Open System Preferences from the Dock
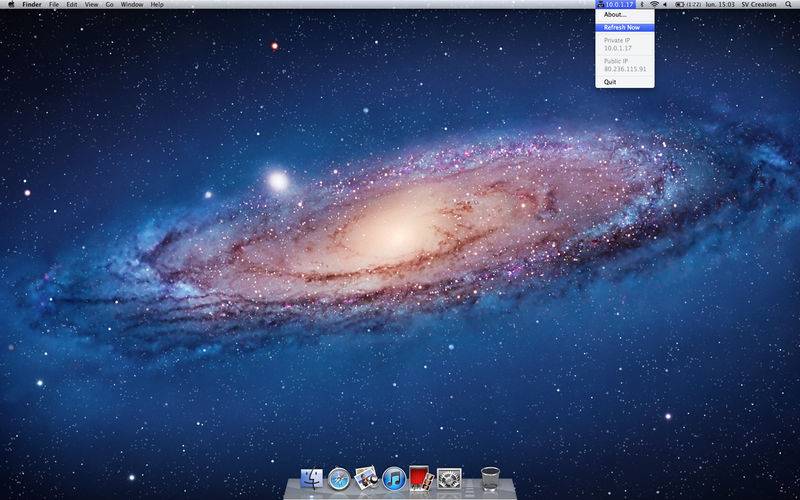800x500 pixels. (449, 479)
